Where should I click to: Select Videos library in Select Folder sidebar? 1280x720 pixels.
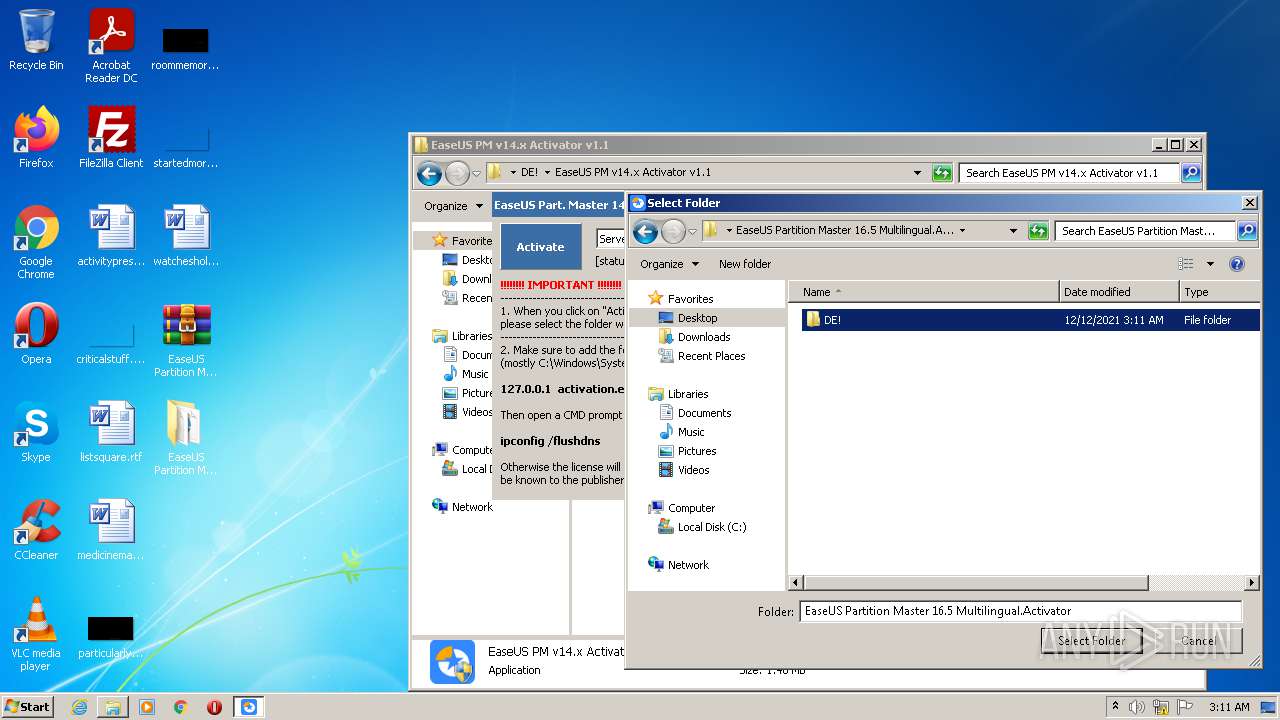pyautogui.click(x=684, y=470)
